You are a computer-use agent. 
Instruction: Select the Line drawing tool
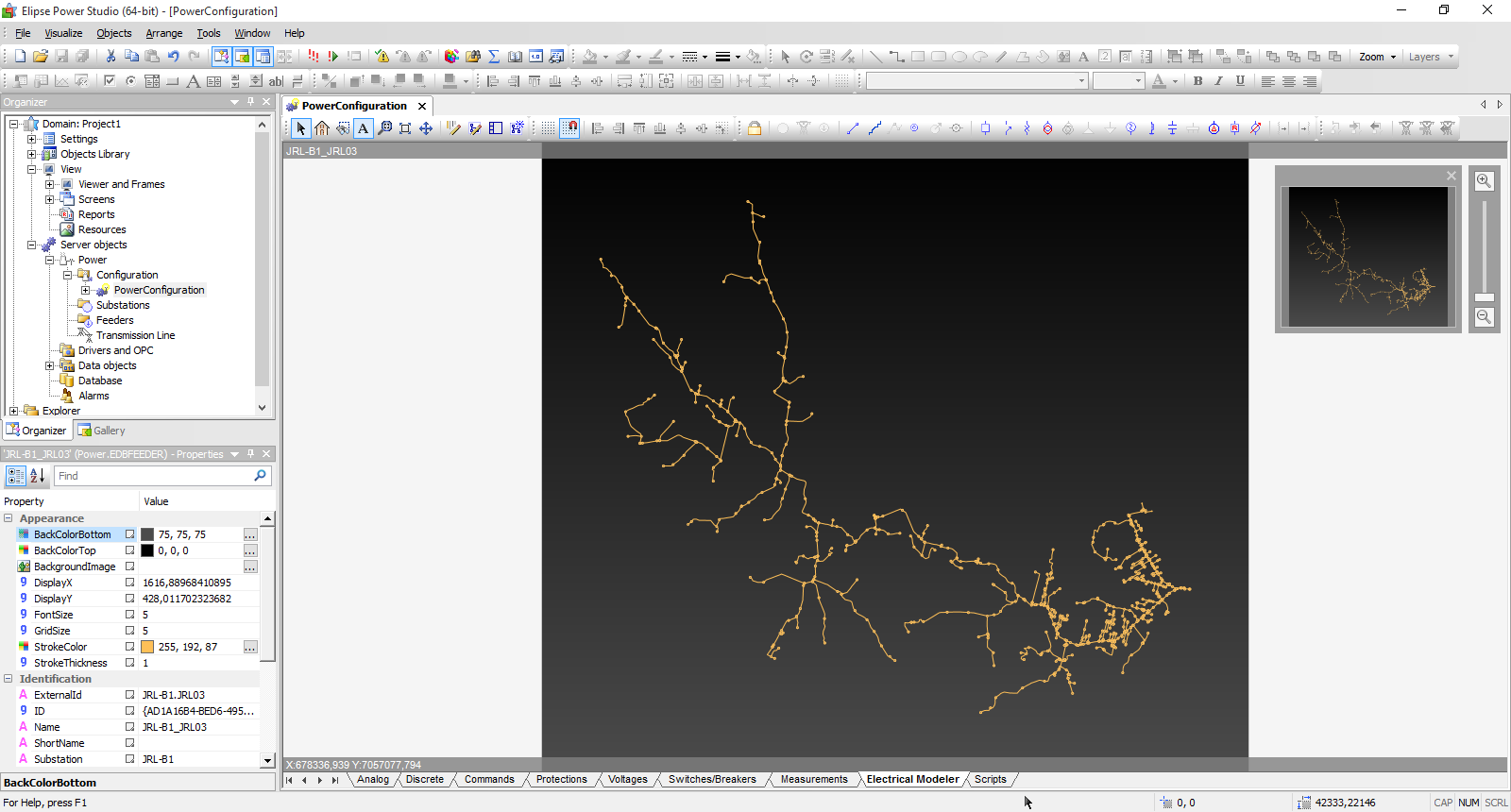coord(875,57)
